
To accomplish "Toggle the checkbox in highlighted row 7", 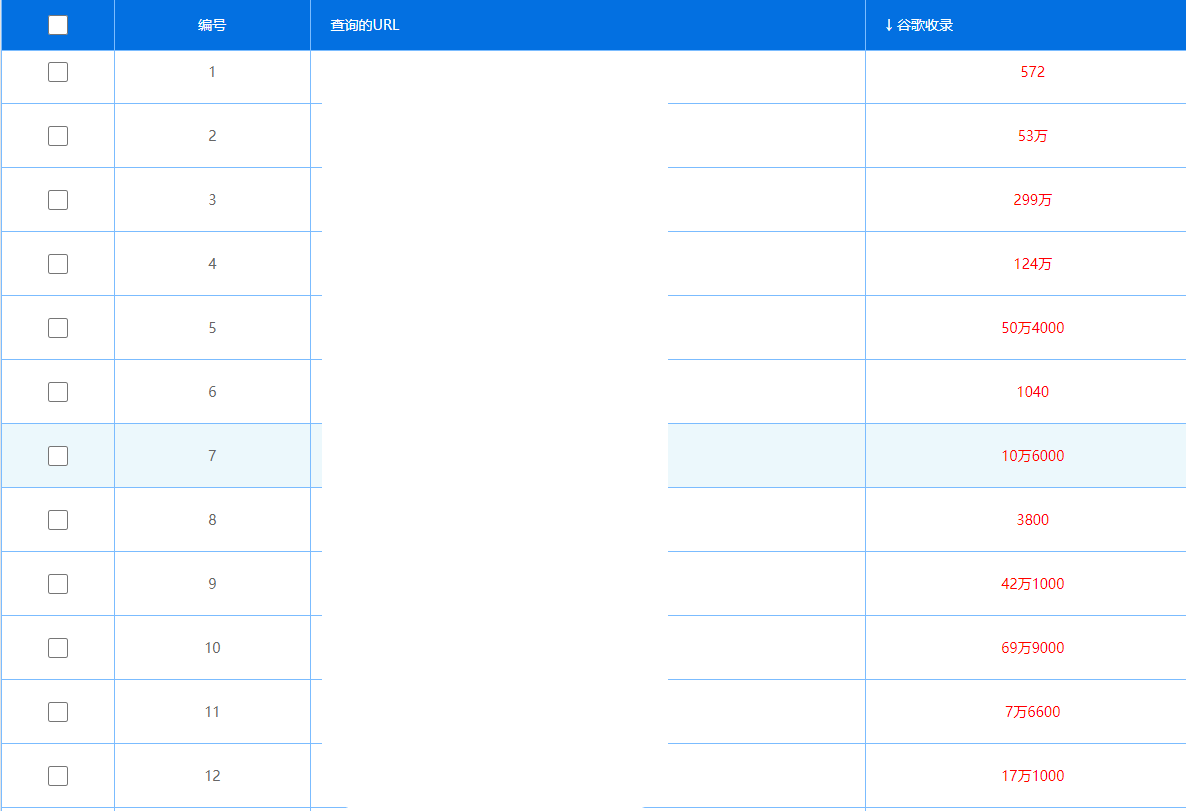I will coord(57,455).
